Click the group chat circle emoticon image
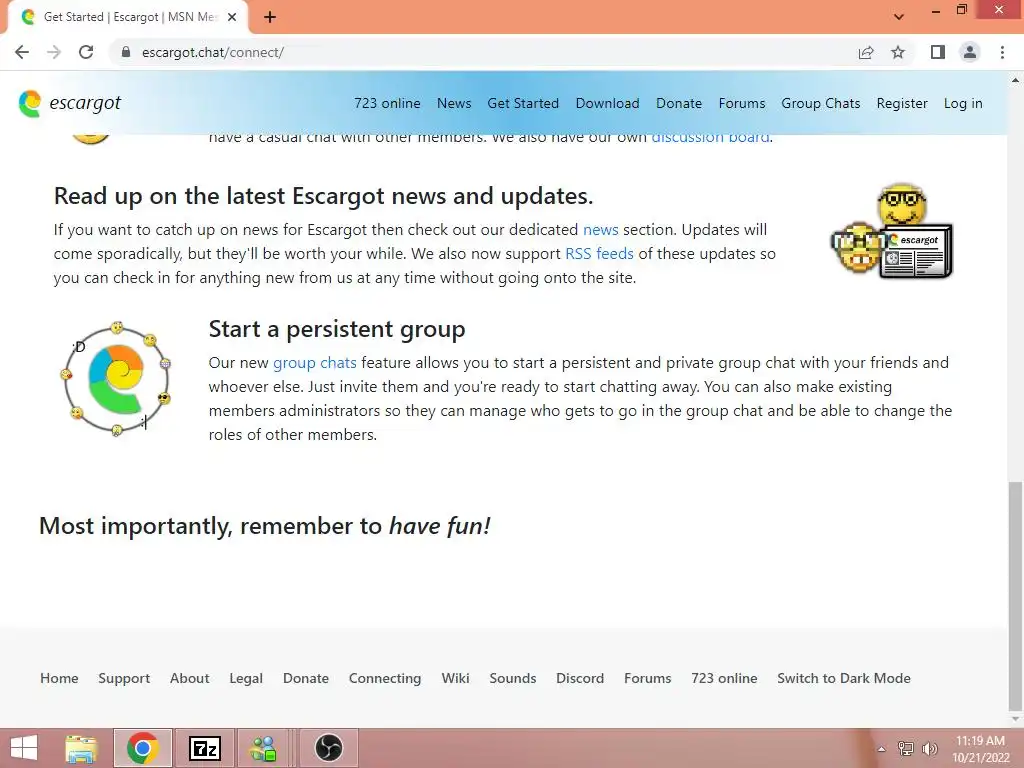1024x768 pixels. point(117,379)
